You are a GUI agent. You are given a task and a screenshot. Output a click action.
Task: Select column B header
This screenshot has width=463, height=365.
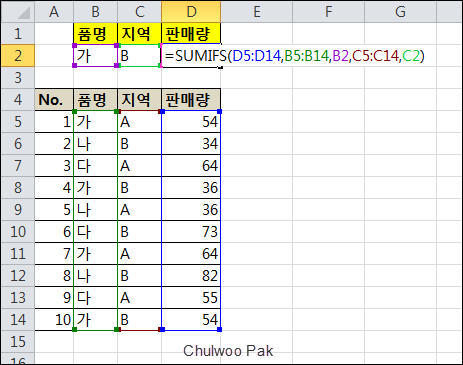(x=95, y=12)
